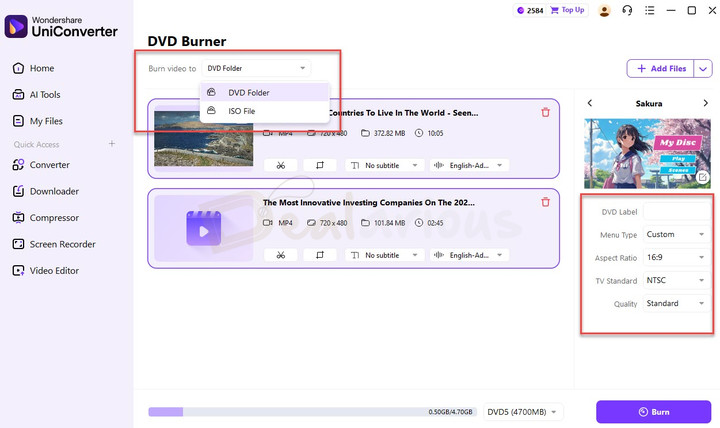Viewport: 720px width, 428px height.
Task: Open the Aspect Ratio dropdown
Action: (676, 258)
